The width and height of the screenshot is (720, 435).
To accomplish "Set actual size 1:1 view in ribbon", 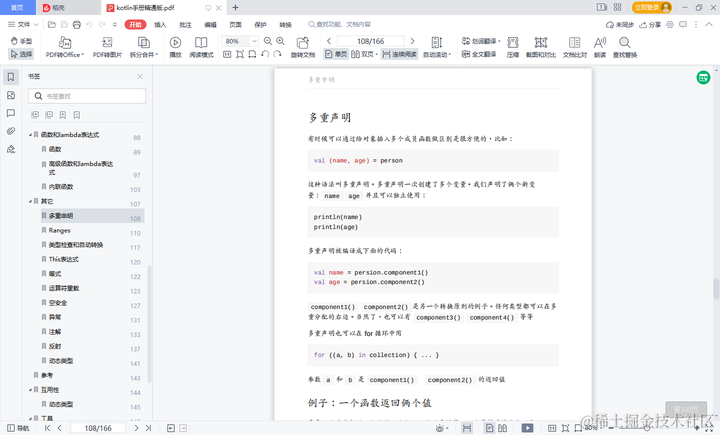I will (227, 54).
